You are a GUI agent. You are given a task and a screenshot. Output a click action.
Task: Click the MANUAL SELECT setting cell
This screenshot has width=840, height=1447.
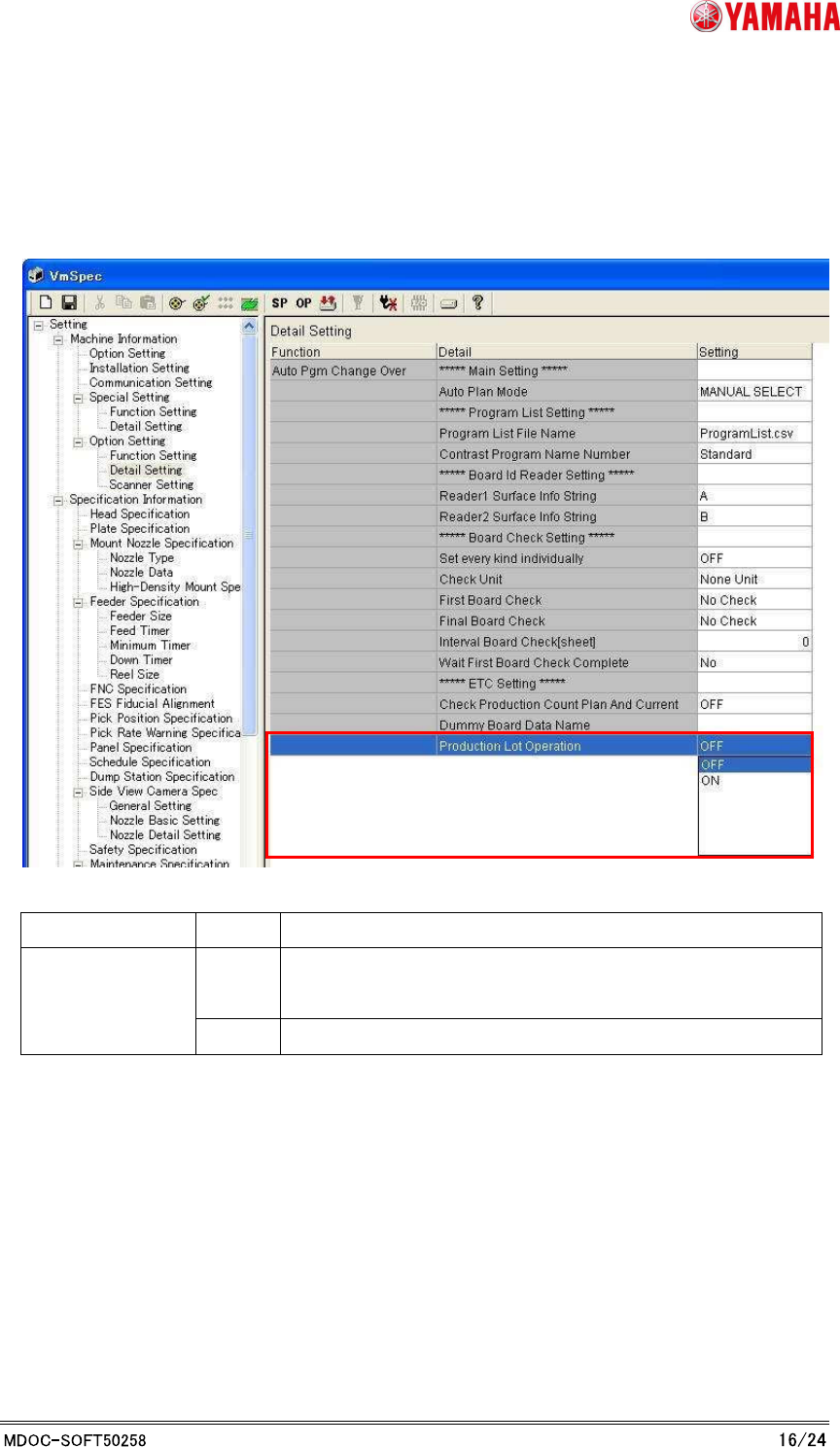[754, 392]
